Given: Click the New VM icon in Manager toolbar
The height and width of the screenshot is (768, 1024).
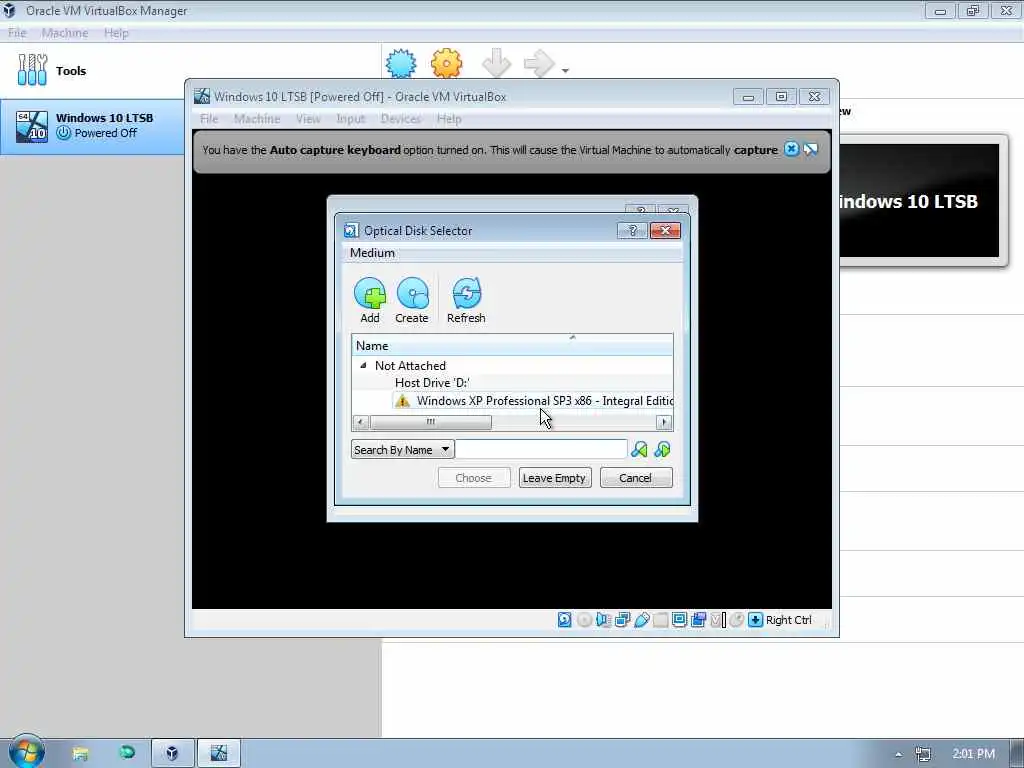Looking at the screenshot, I should (x=400, y=63).
